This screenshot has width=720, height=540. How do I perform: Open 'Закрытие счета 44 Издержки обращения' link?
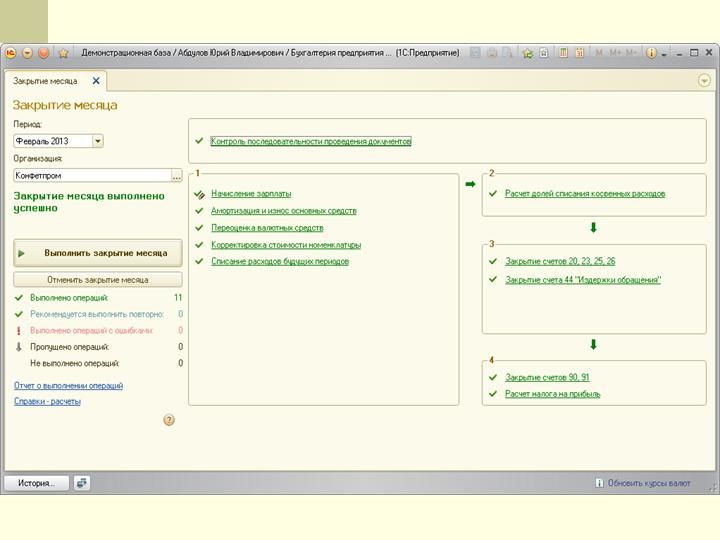click(583, 280)
